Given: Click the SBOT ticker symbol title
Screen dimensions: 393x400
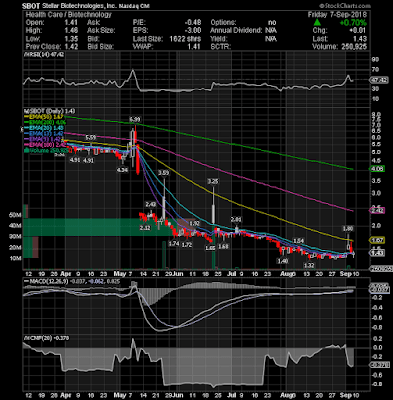Looking at the screenshot, I should point(31,6).
